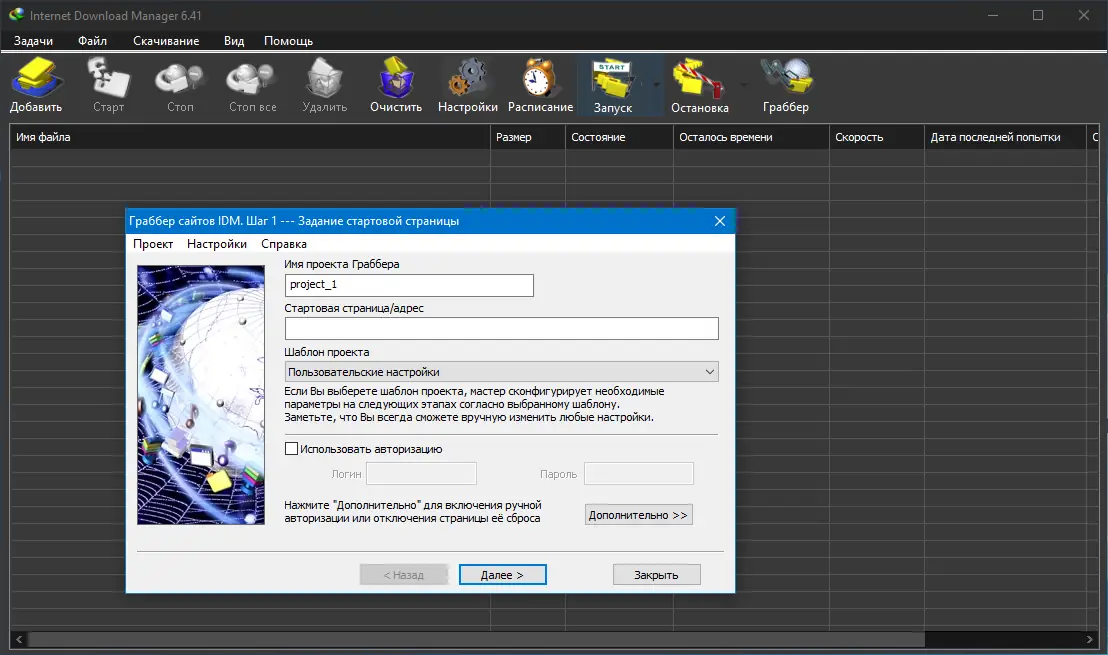Sort by Дата последней попытки column header
Screen dimensions: 1108x655
point(1006,137)
